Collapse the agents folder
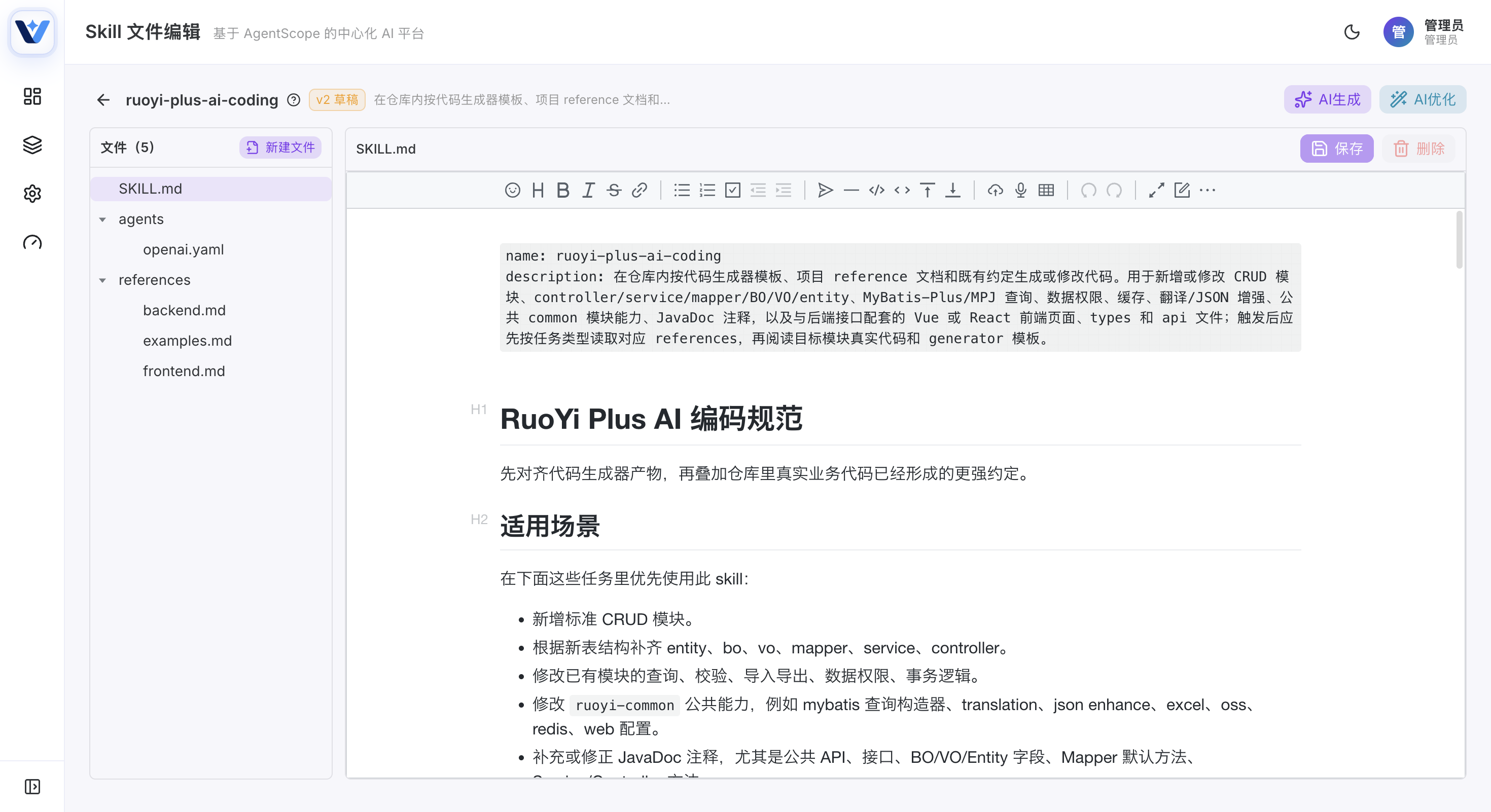Image resolution: width=1491 pixels, height=812 pixels. pyautogui.click(x=102, y=220)
